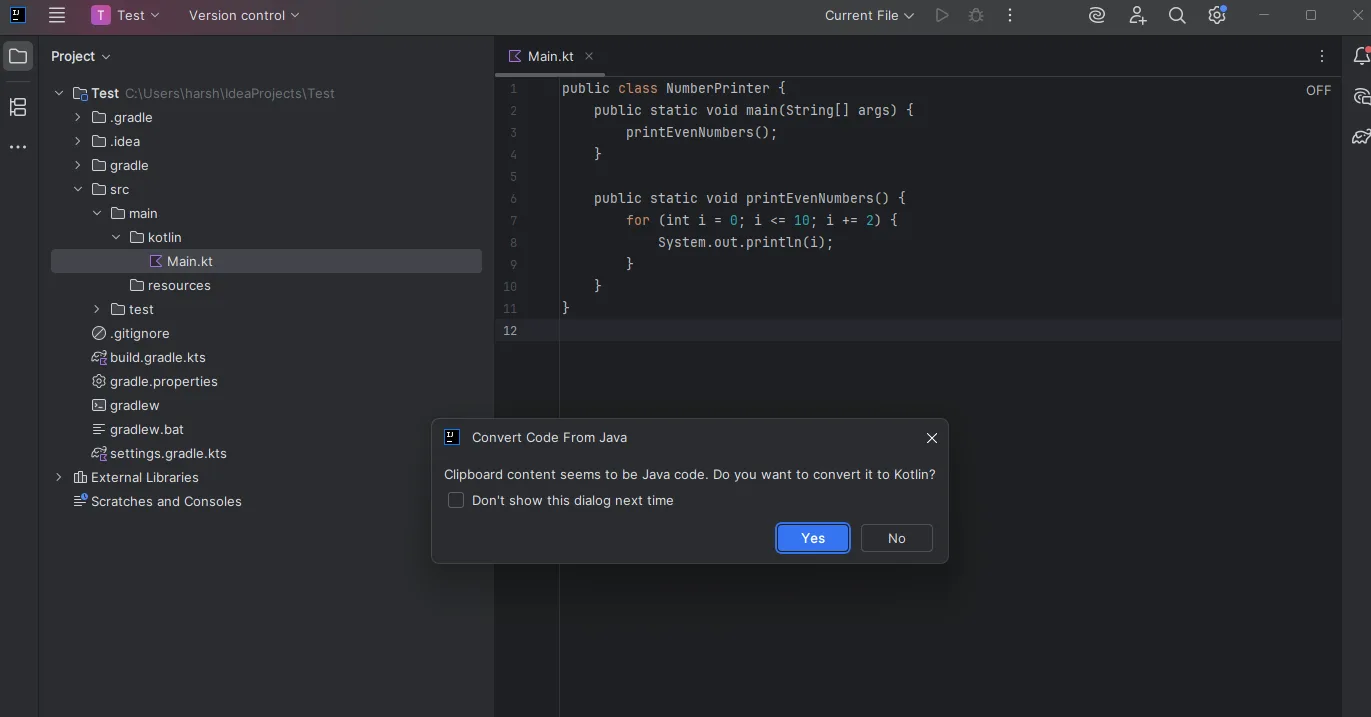This screenshot has width=1371, height=717.
Task: Open editor tab options menu
Action: pyautogui.click(x=1322, y=56)
